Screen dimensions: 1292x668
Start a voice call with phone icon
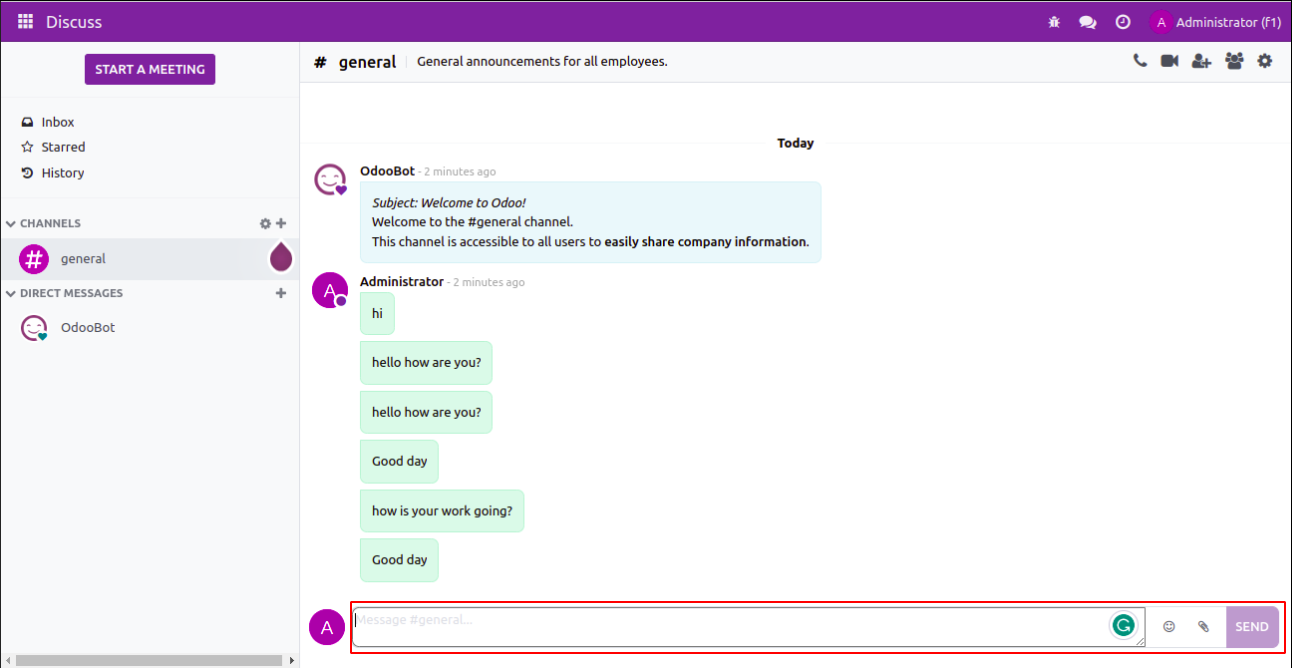click(1140, 61)
